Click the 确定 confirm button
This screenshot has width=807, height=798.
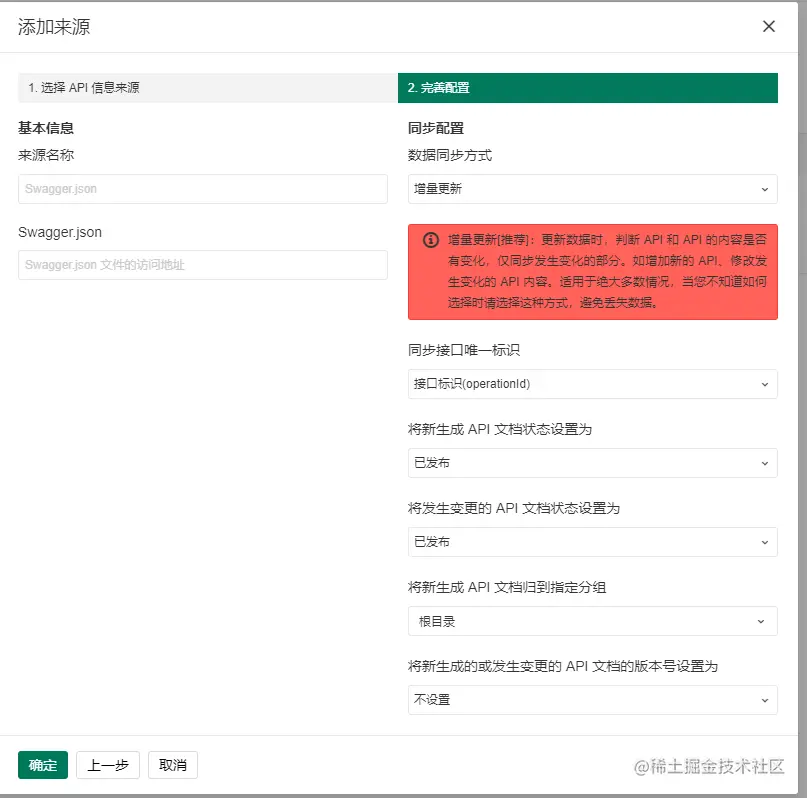tap(42, 765)
